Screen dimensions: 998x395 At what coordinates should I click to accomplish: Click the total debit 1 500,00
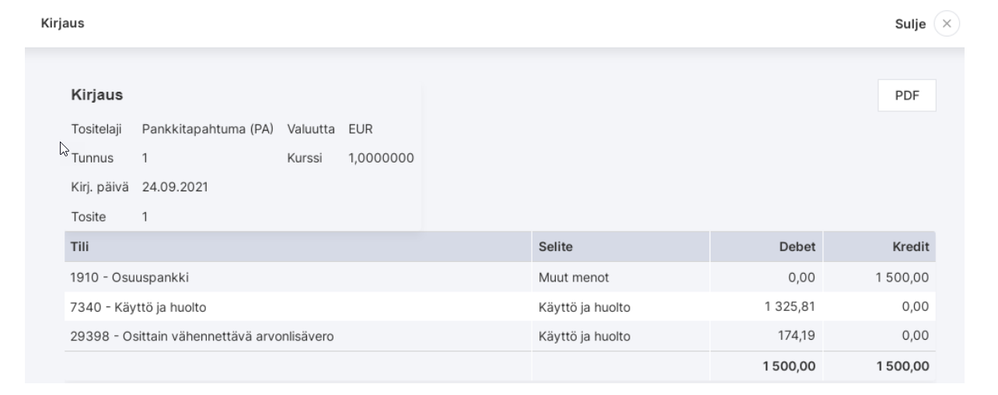click(789, 366)
